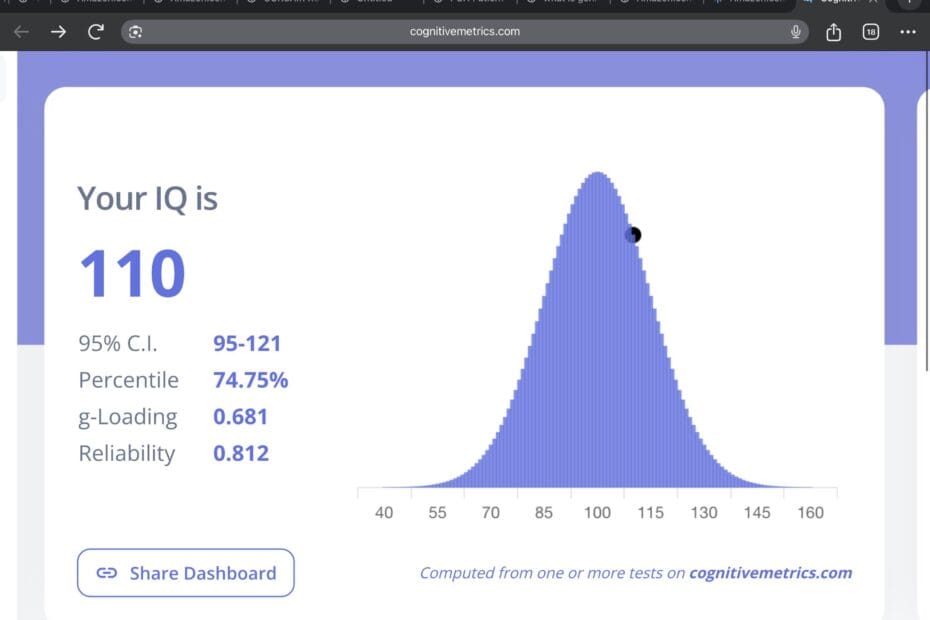The width and height of the screenshot is (930, 620).
Task: Click the black marker dot on the bell curve
Action: coord(633,234)
